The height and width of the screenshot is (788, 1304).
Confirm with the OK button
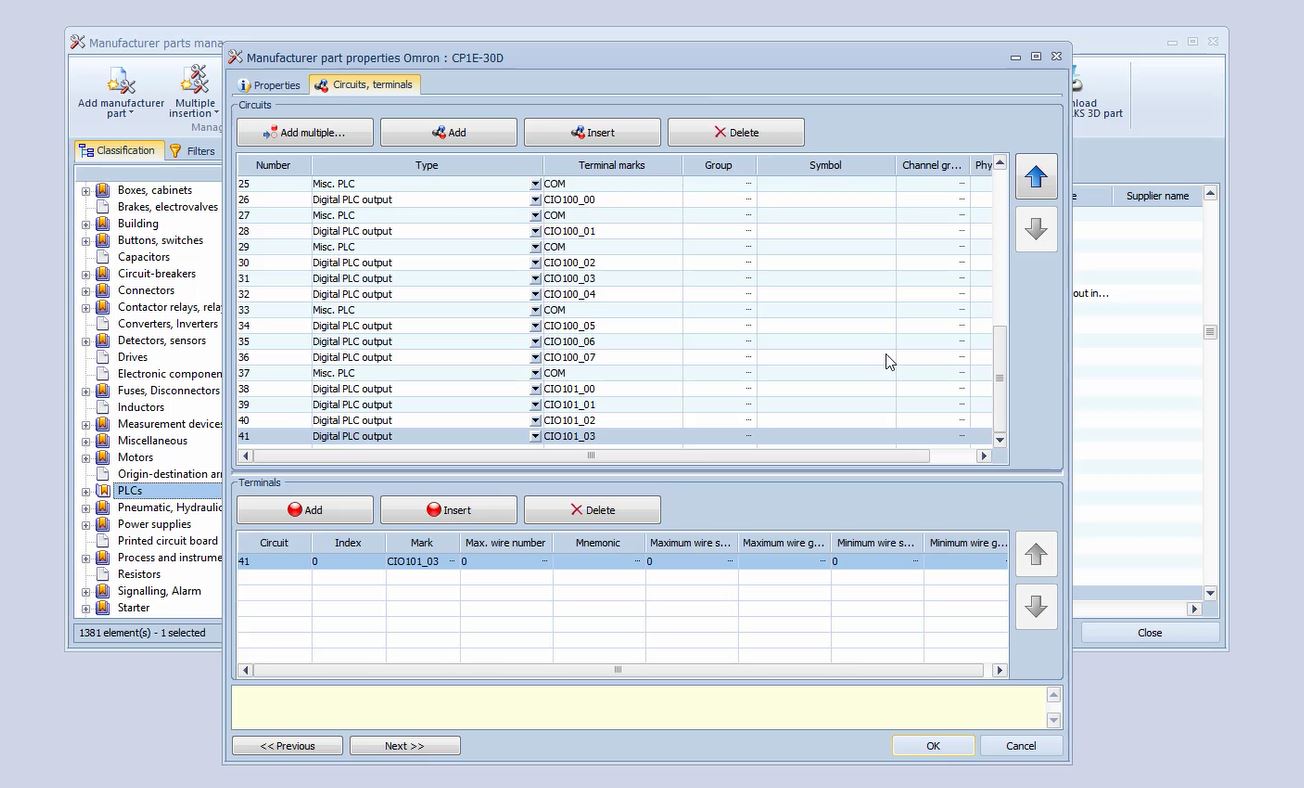(933, 746)
